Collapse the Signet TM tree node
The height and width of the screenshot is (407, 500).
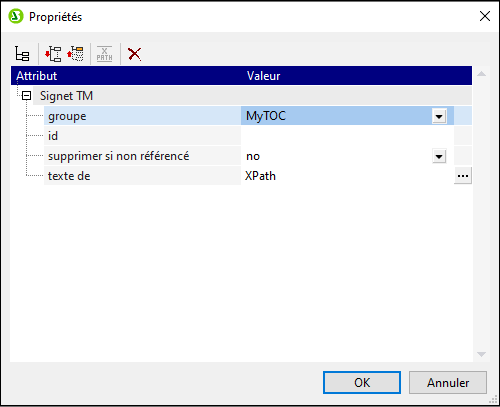point(26,96)
